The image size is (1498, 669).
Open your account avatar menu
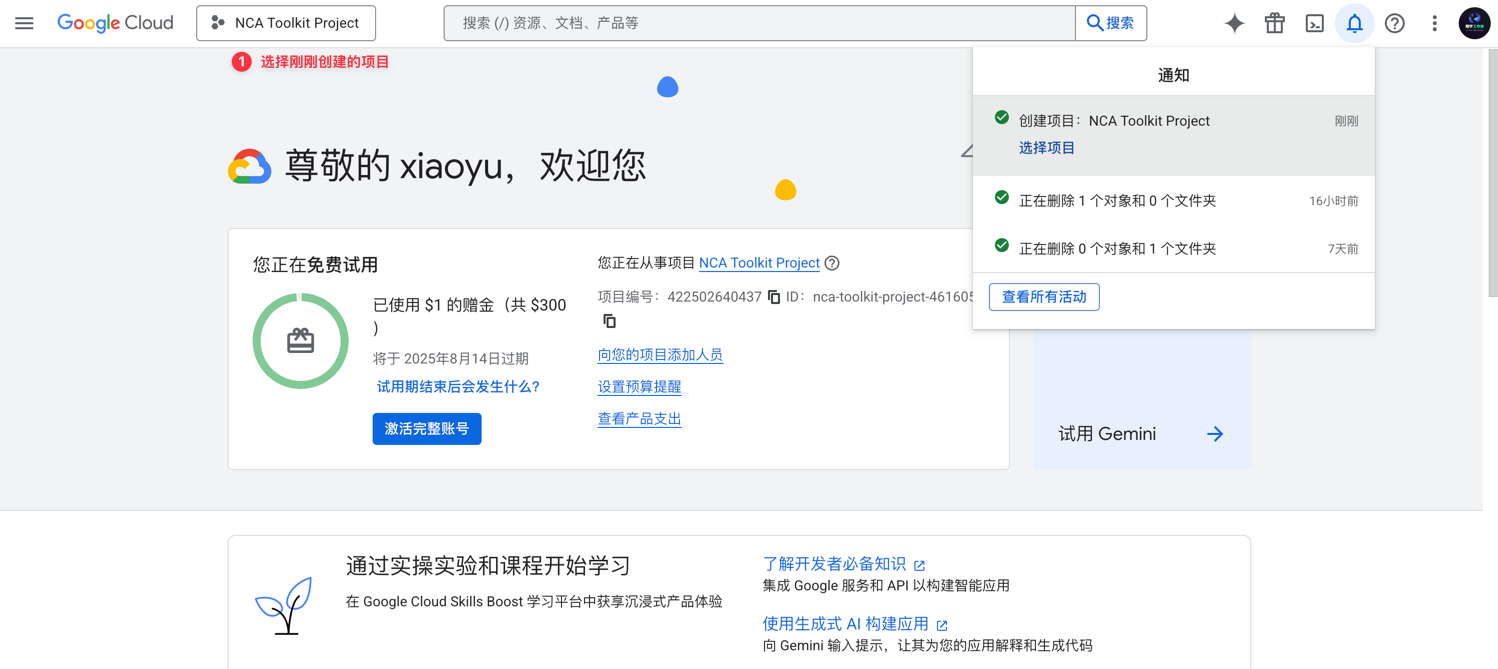point(1474,22)
